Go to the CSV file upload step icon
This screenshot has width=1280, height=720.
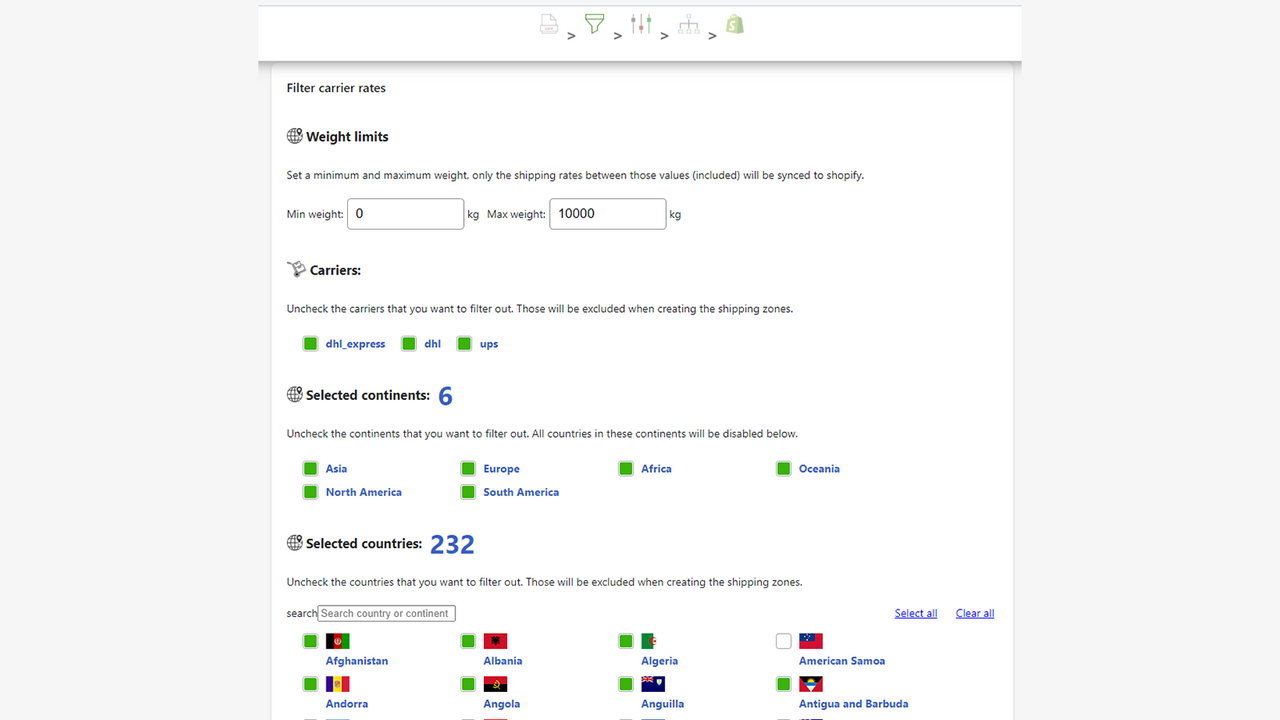(x=548, y=24)
